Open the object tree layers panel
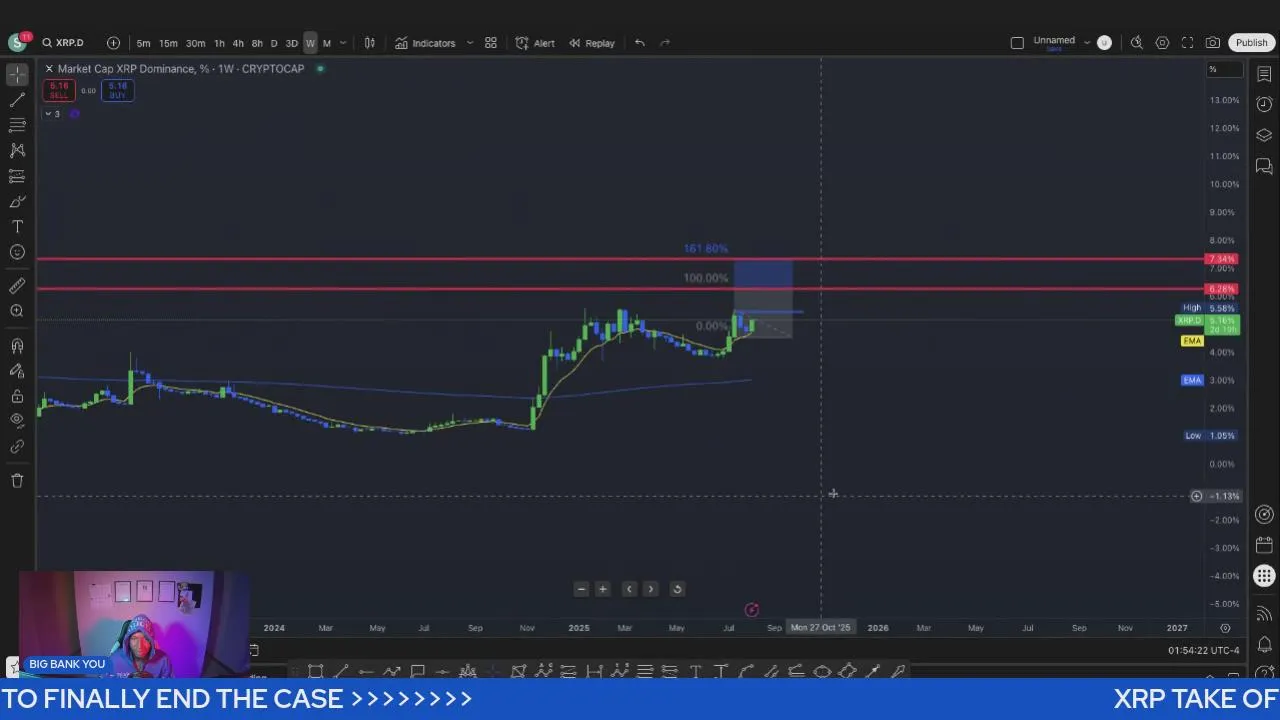The image size is (1280, 720). click(x=1264, y=135)
